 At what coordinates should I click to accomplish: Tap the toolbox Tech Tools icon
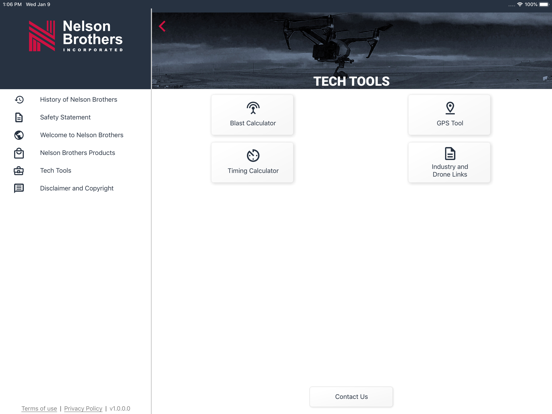(x=19, y=171)
